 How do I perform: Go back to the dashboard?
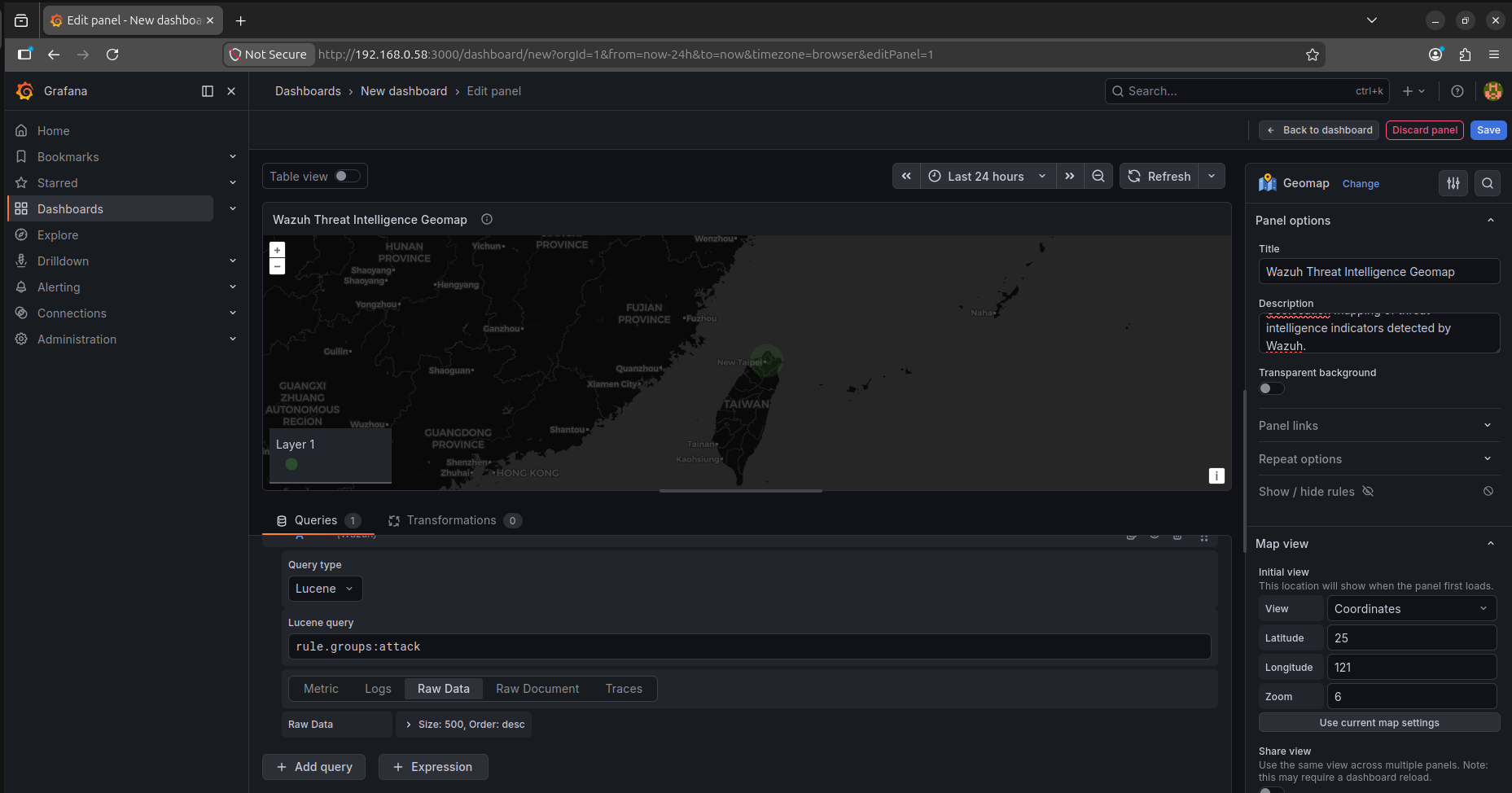coord(1319,130)
